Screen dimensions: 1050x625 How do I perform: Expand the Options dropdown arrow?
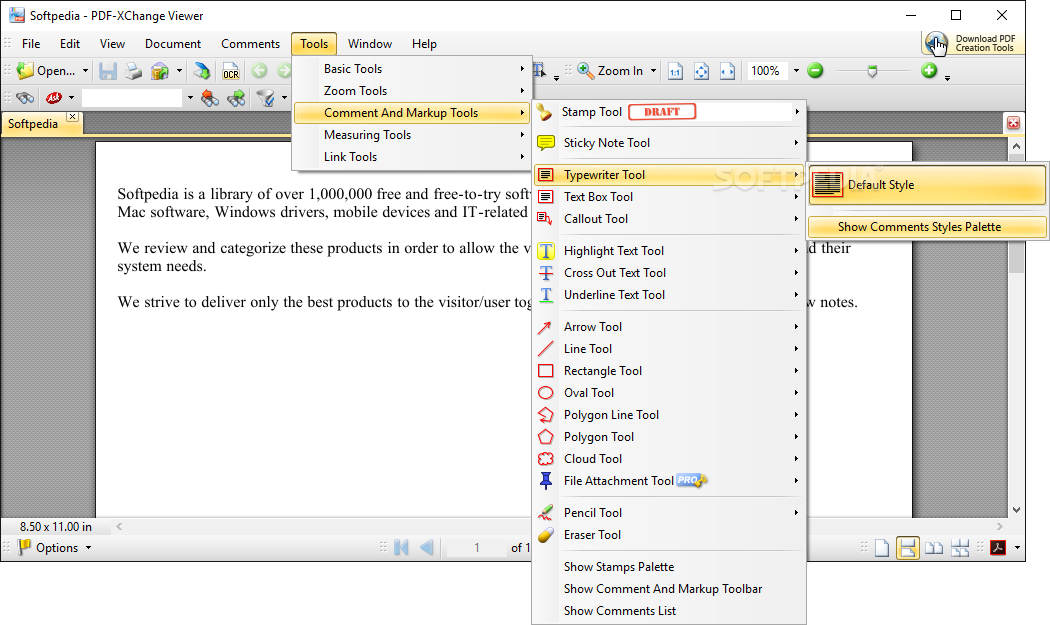point(88,548)
